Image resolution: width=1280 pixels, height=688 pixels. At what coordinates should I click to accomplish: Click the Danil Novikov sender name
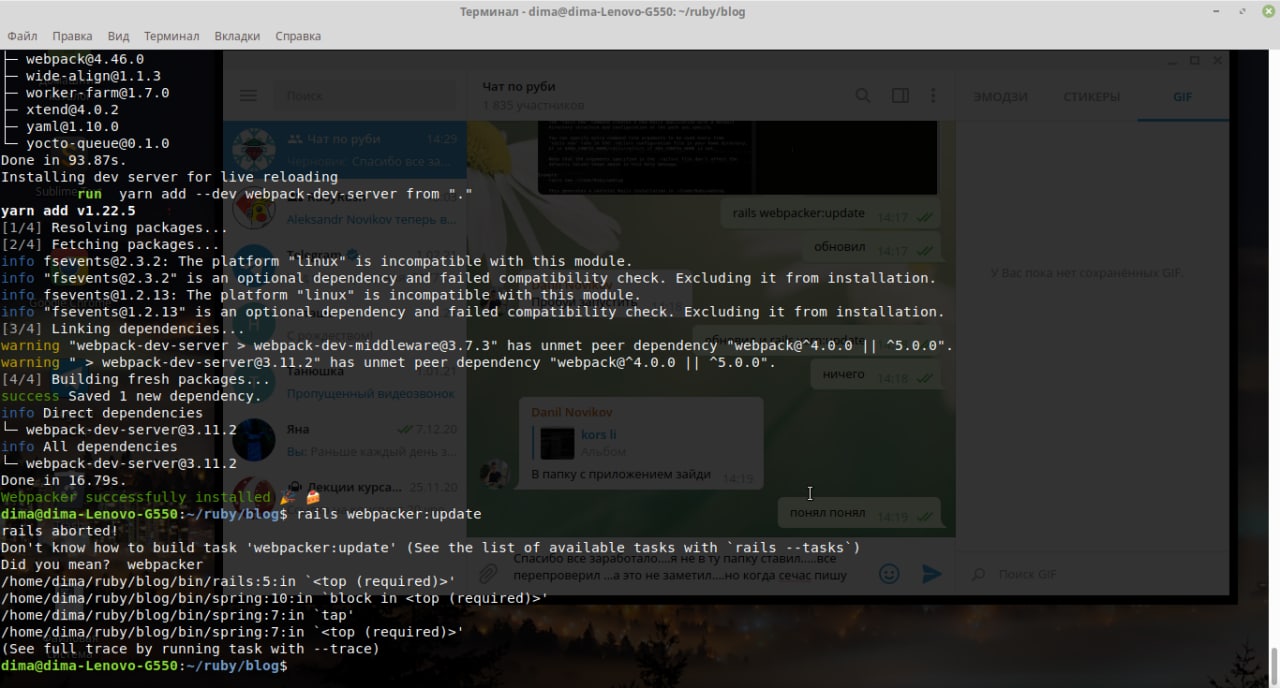coord(571,412)
